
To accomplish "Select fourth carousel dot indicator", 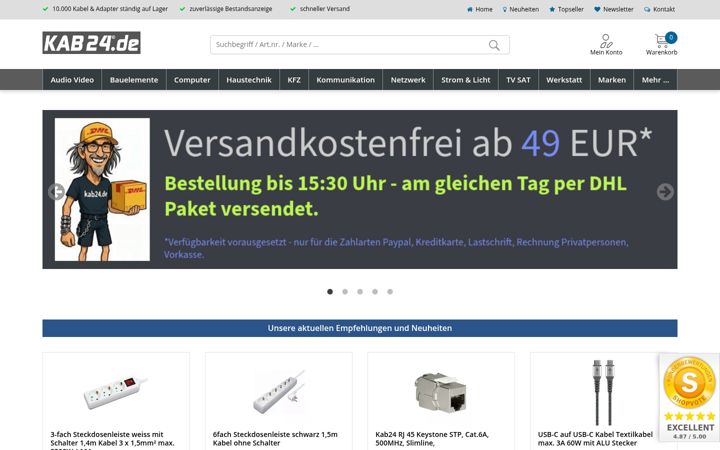I will click(375, 292).
